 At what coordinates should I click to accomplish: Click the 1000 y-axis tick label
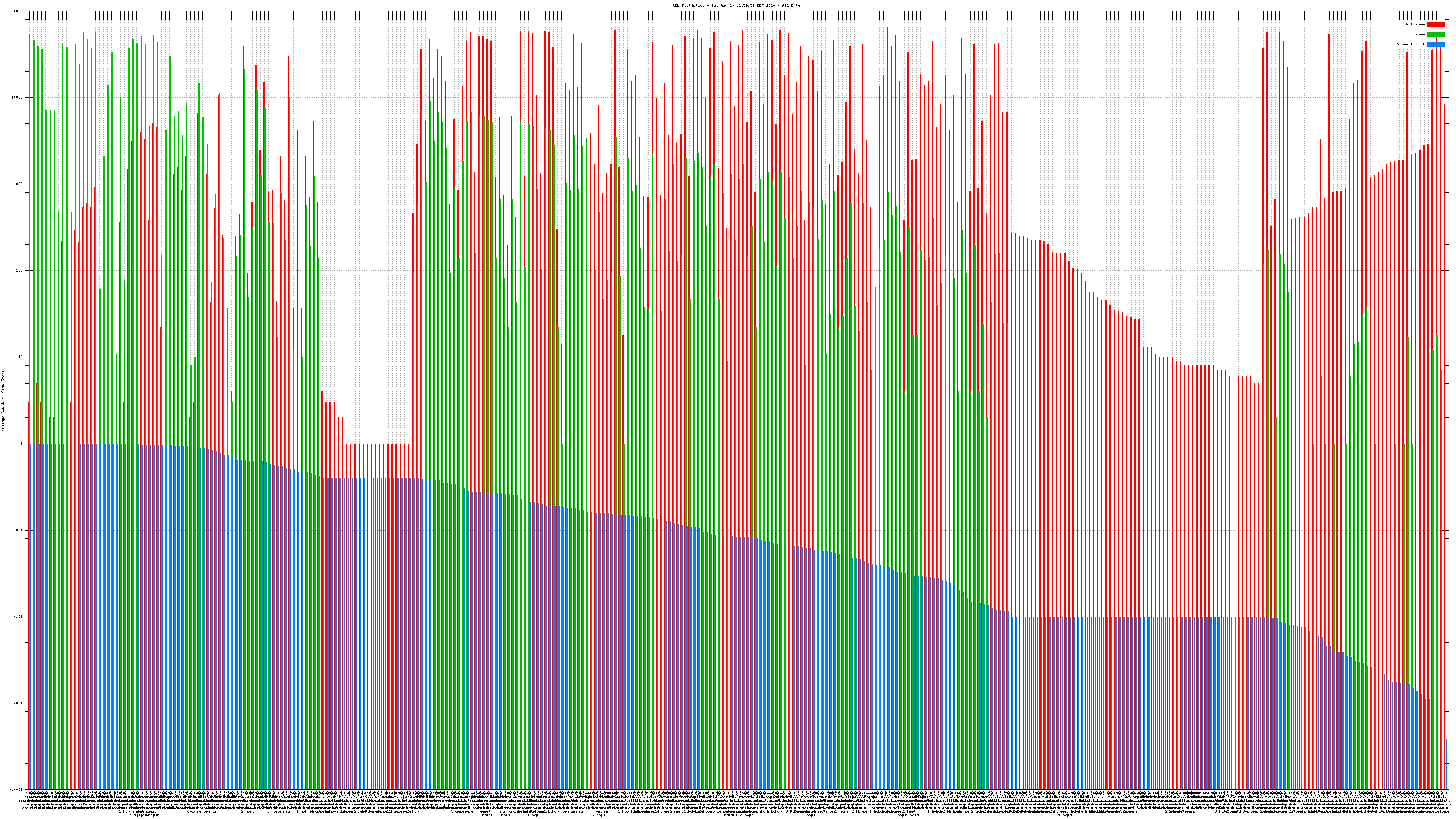tap(19, 184)
